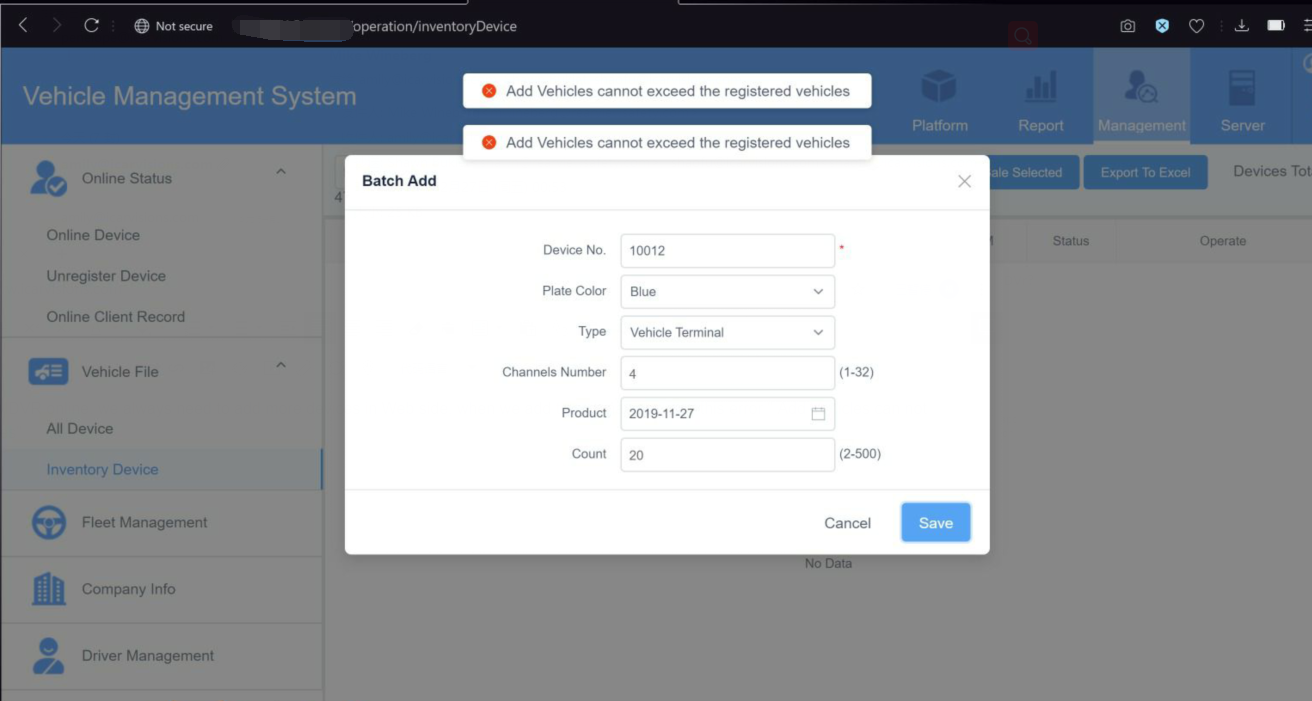
Task: Click the Device No. input field
Action: pos(727,250)
